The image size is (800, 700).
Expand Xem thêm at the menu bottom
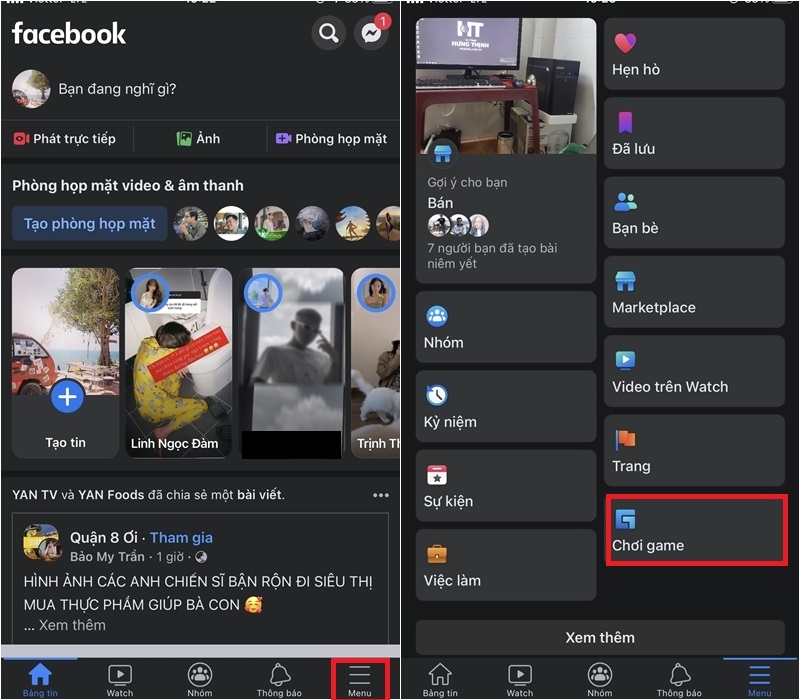pos(600,637)
